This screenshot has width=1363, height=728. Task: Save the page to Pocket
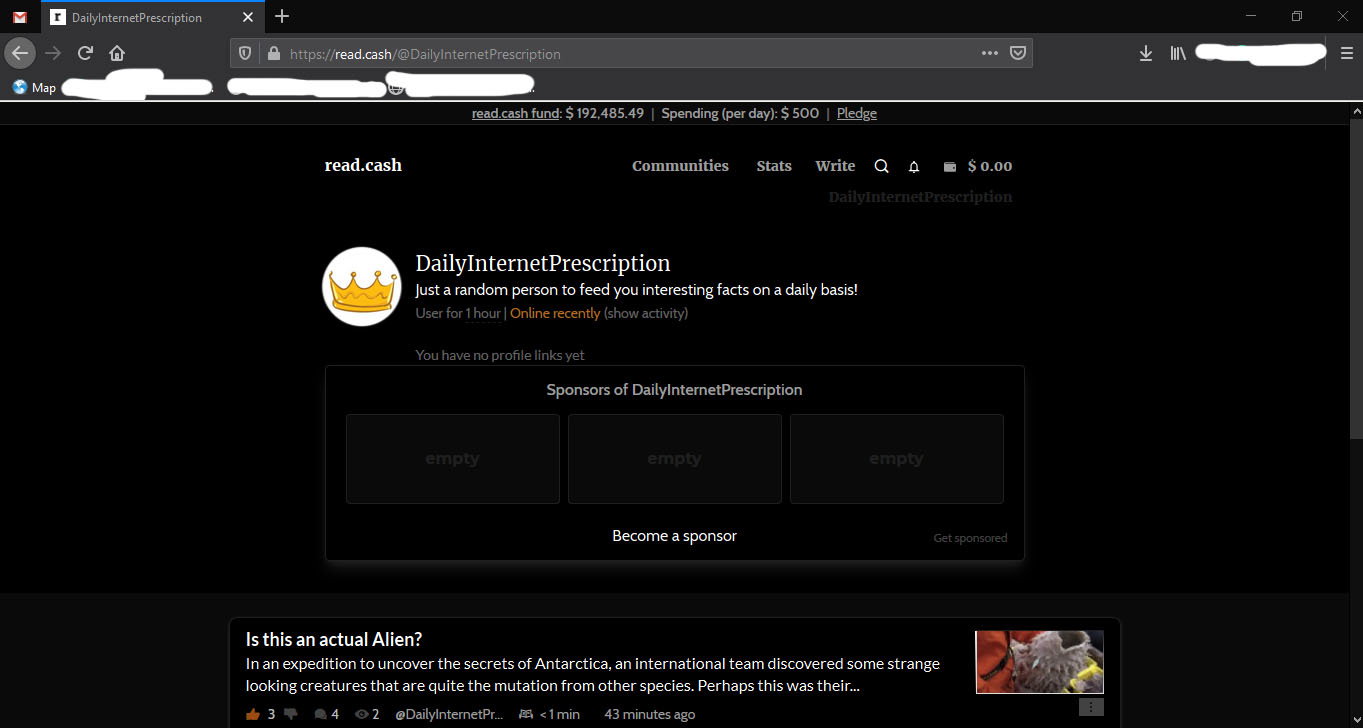pyautogui.click(x=1017, y=54)
